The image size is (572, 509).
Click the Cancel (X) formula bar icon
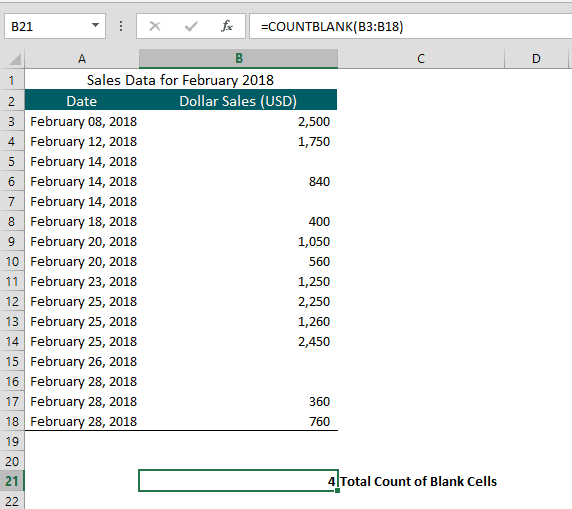pyautogui.click(x=155, y=26)
